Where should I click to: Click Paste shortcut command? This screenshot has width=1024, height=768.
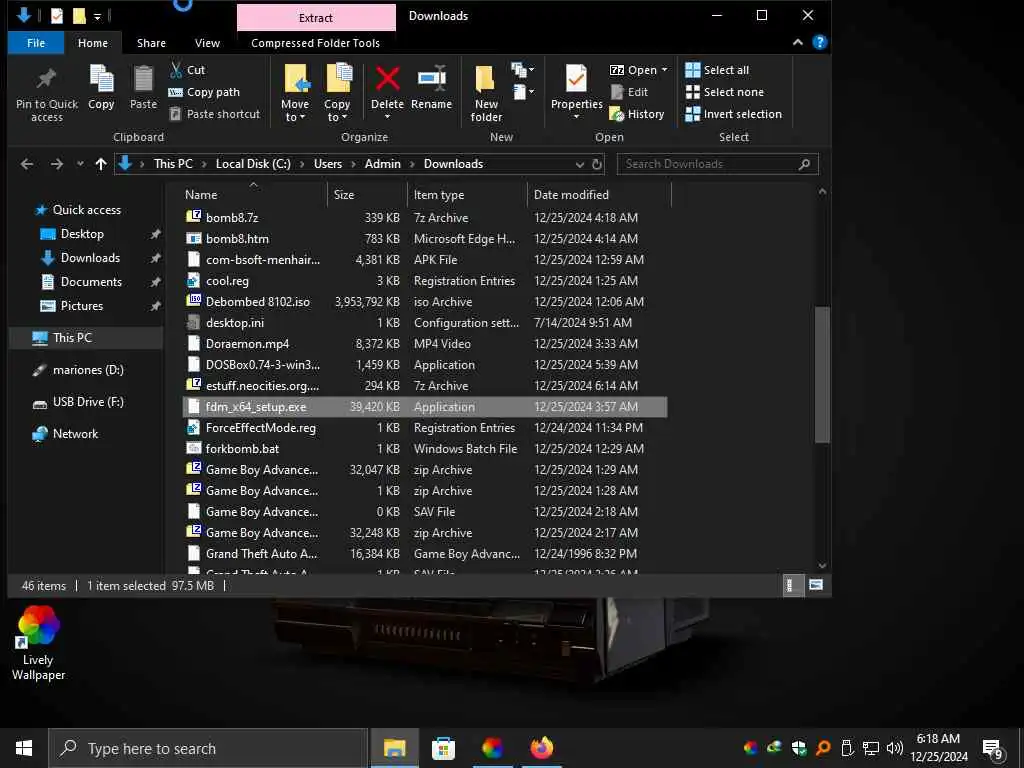(x=215, y=114)
